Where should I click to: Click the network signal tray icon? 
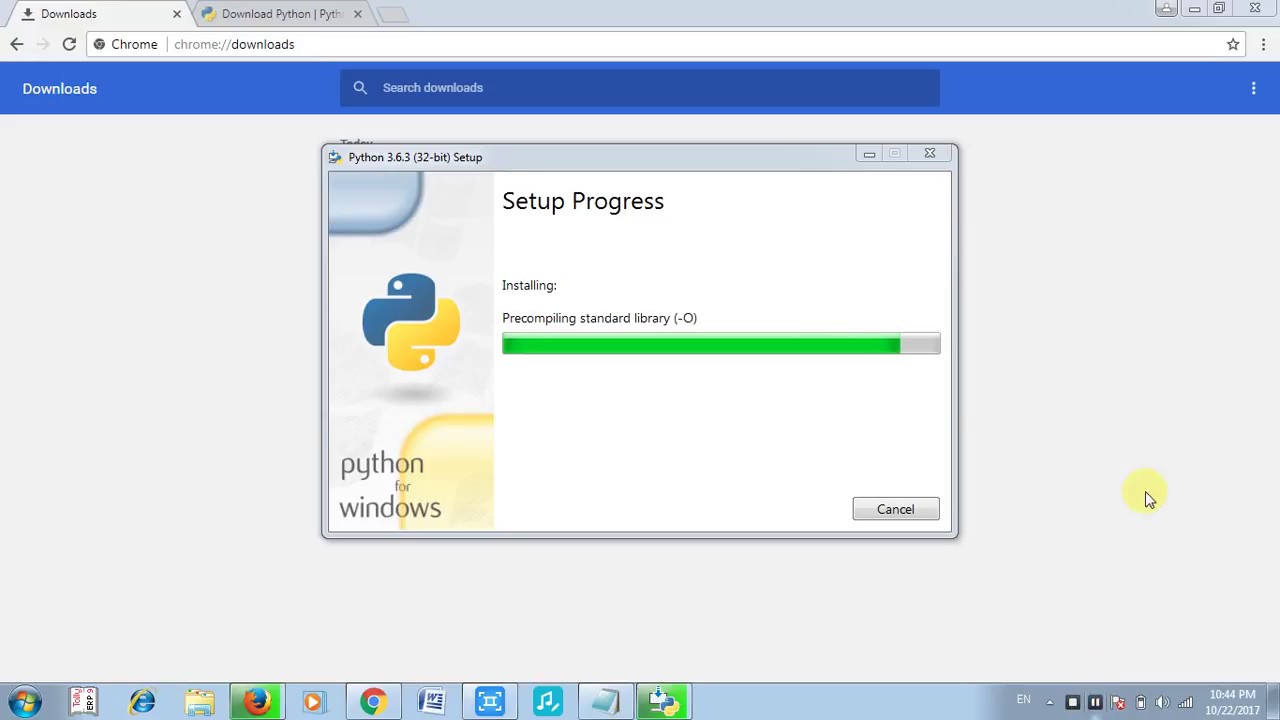[x=1185, y=702]
